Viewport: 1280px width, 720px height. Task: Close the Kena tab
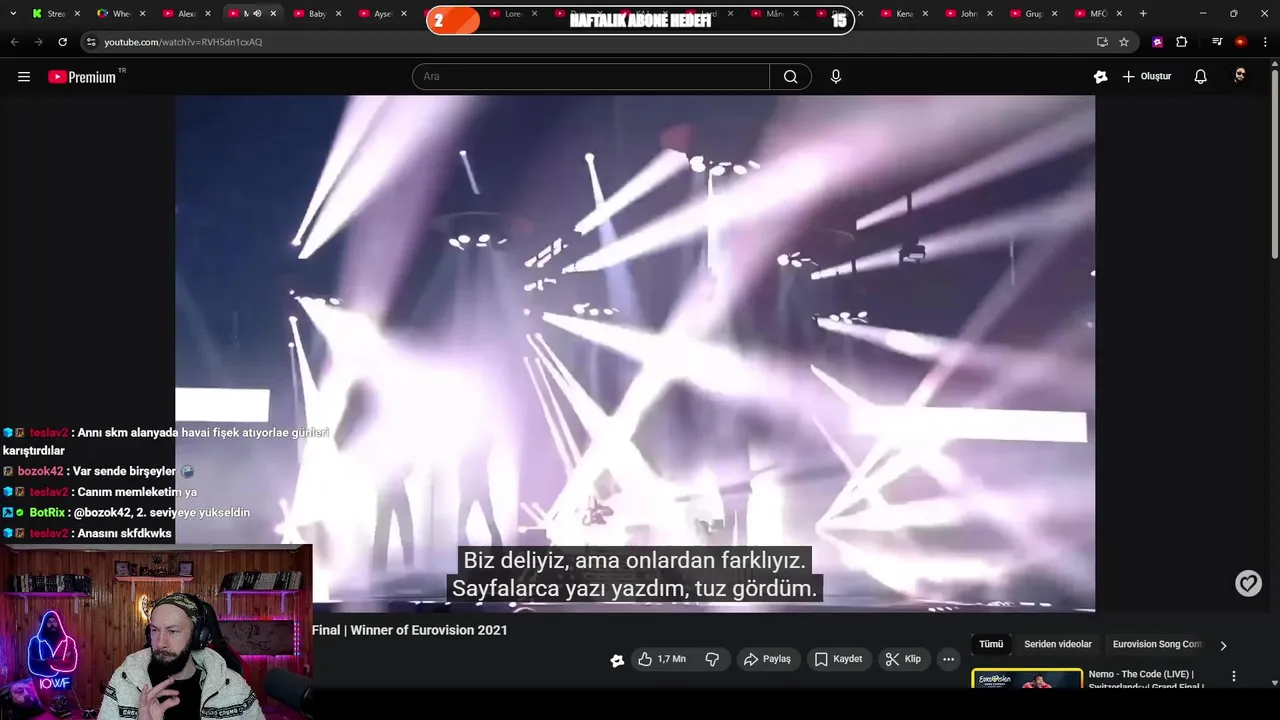pos(925,14)
